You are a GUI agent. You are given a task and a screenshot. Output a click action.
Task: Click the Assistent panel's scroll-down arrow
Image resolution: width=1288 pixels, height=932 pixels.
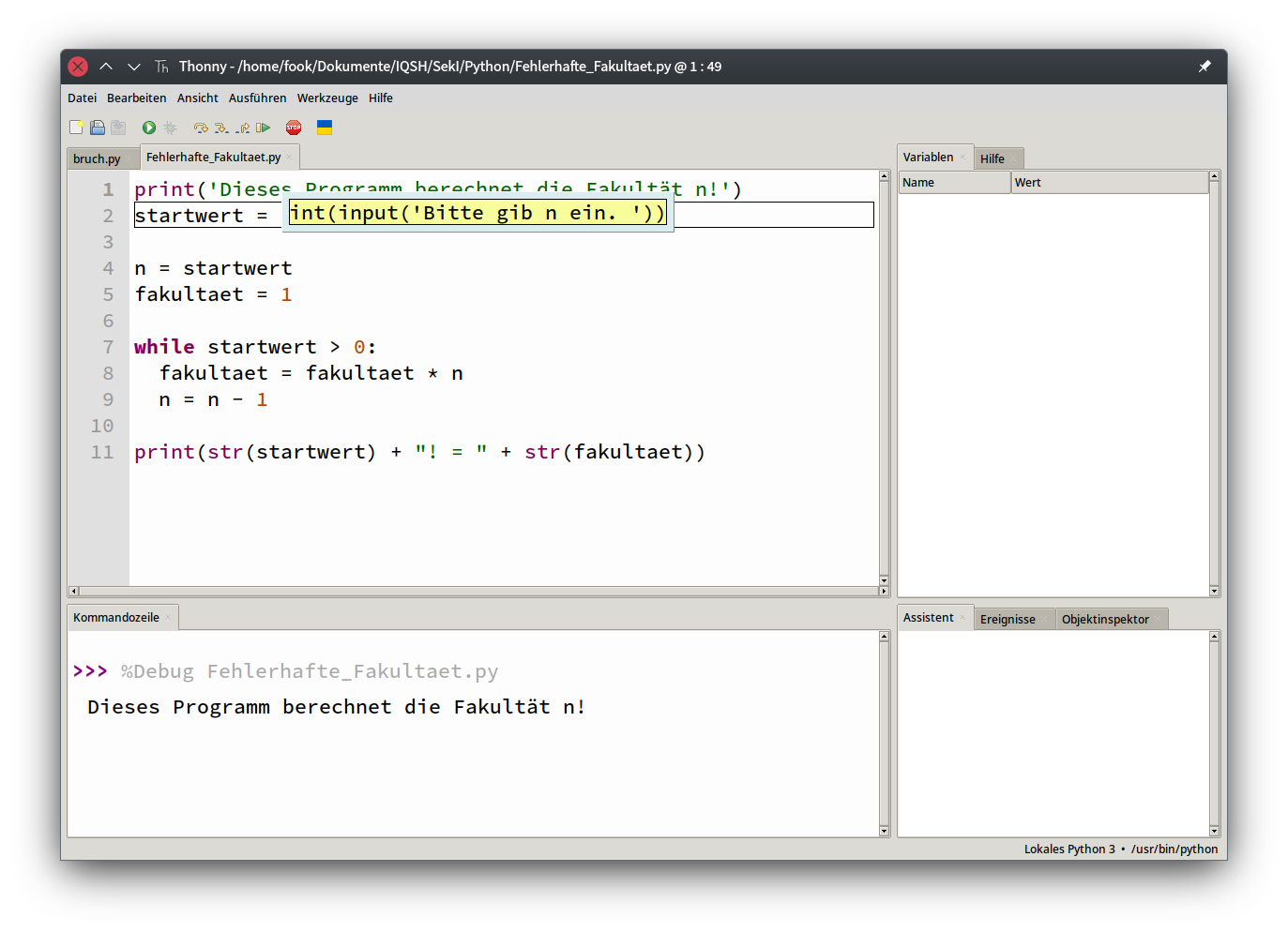coord(1214,831)
